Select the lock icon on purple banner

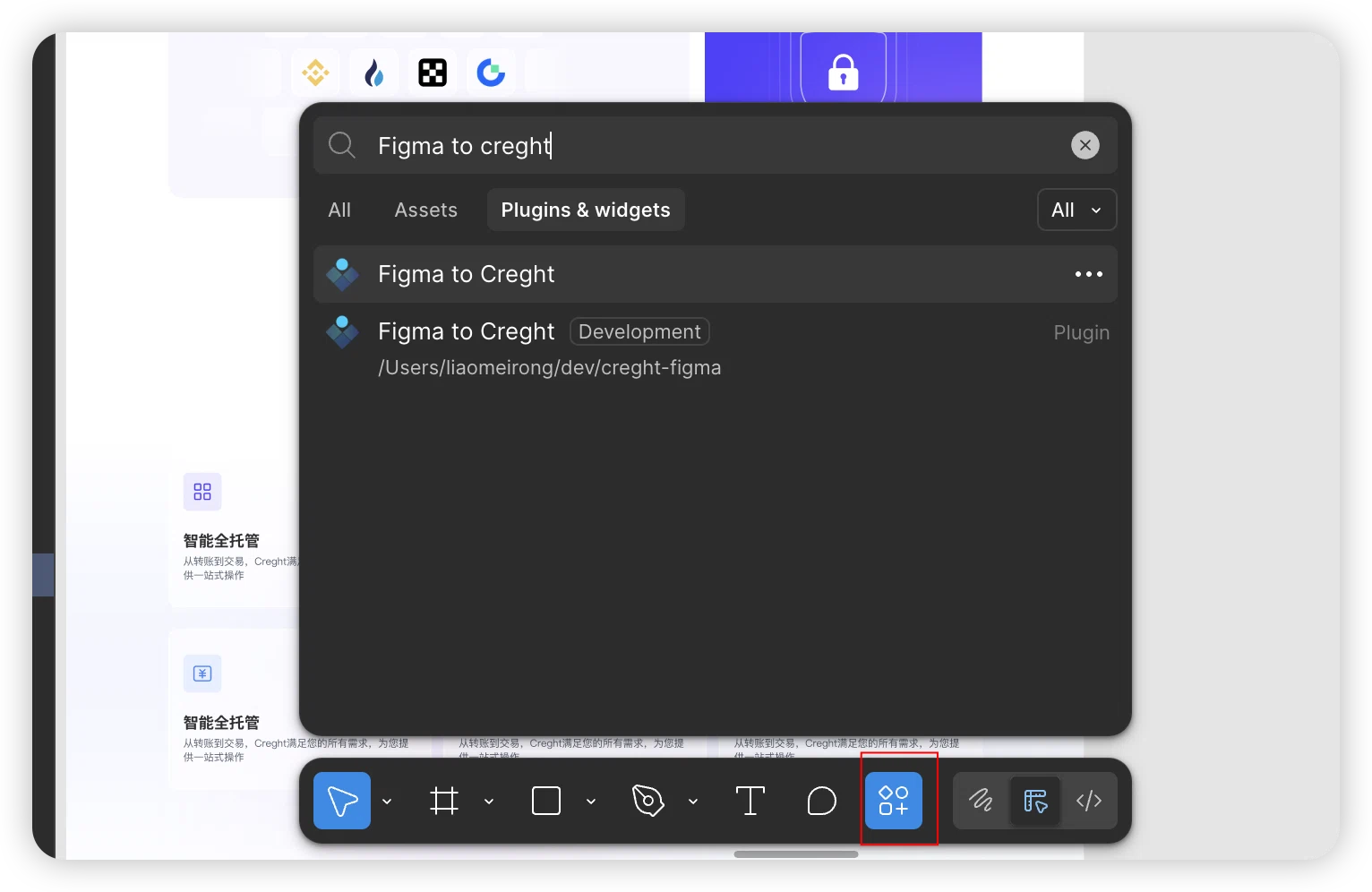click(844, 73)
